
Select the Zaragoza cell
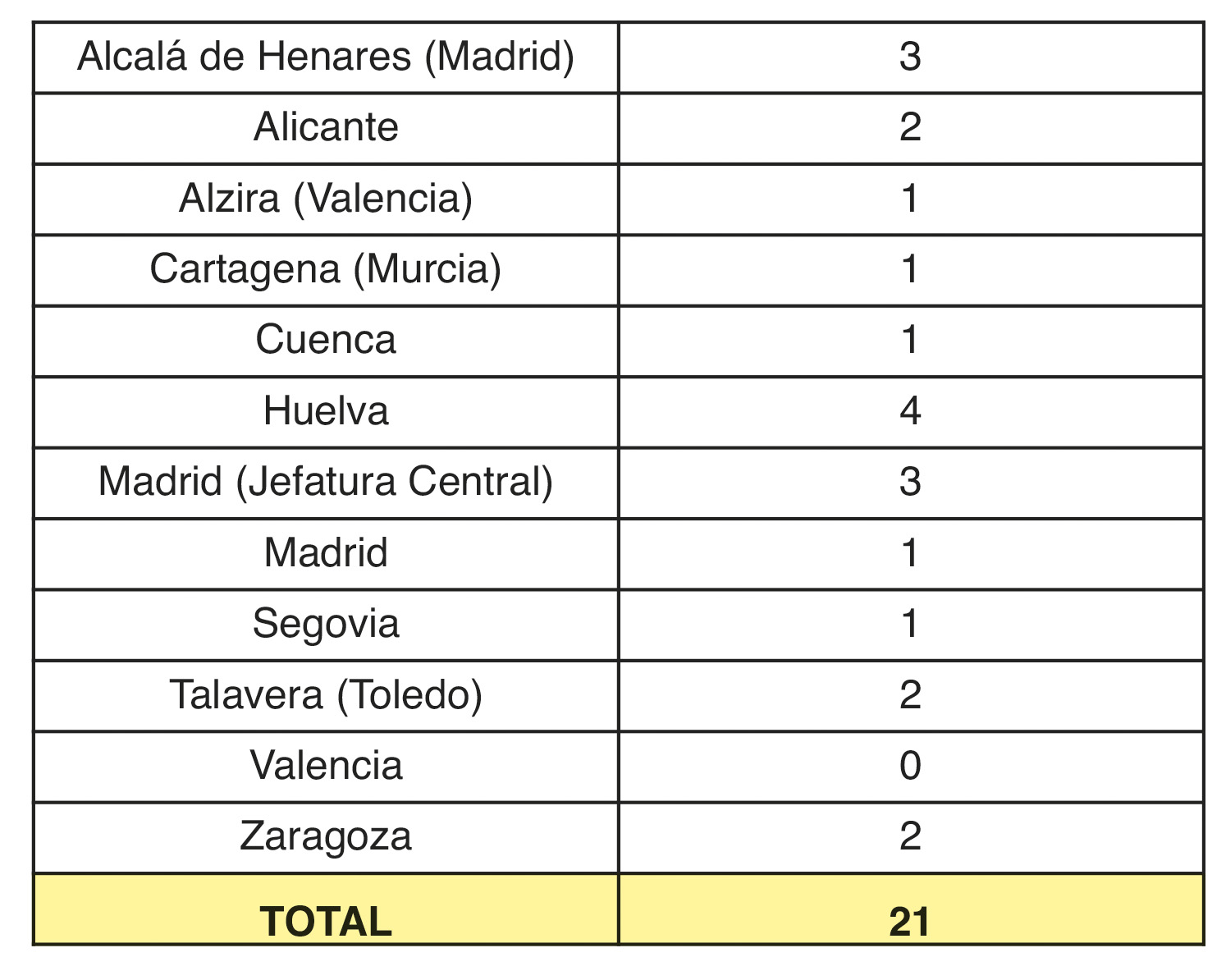pos(326,837)
